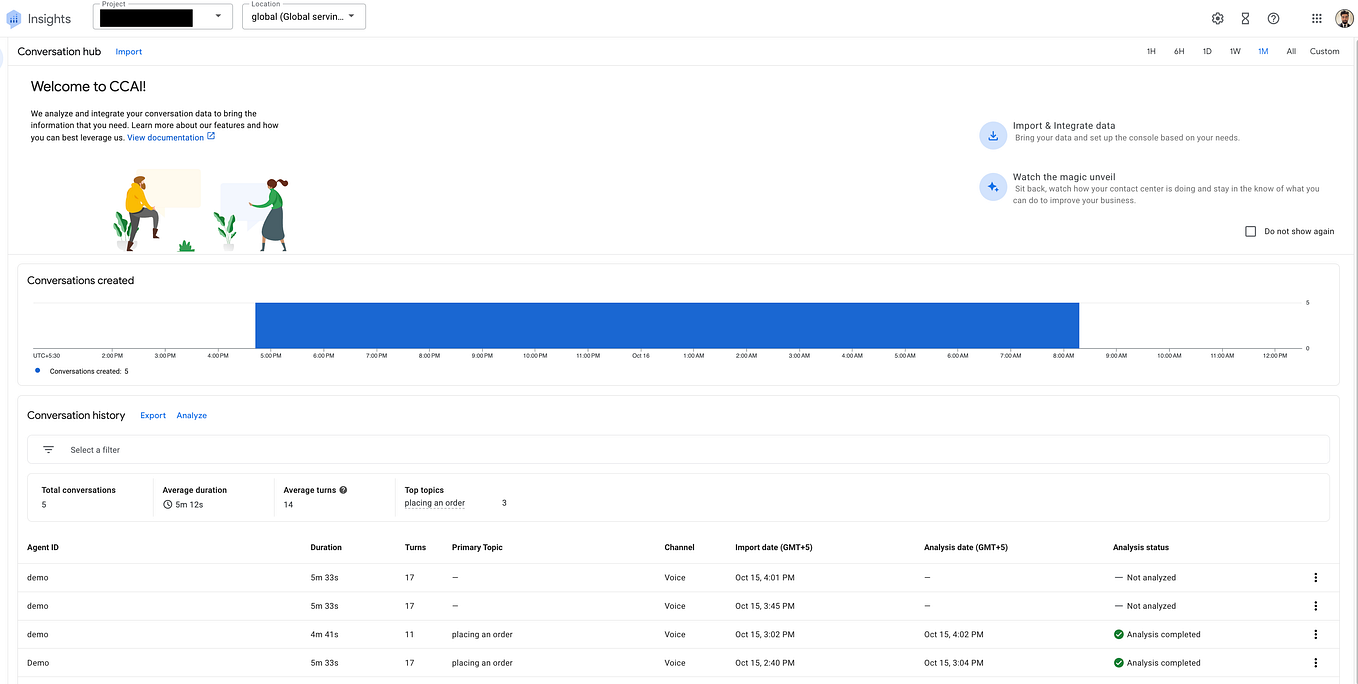Click the blue conversations bar in the chart

pos(667,324)
